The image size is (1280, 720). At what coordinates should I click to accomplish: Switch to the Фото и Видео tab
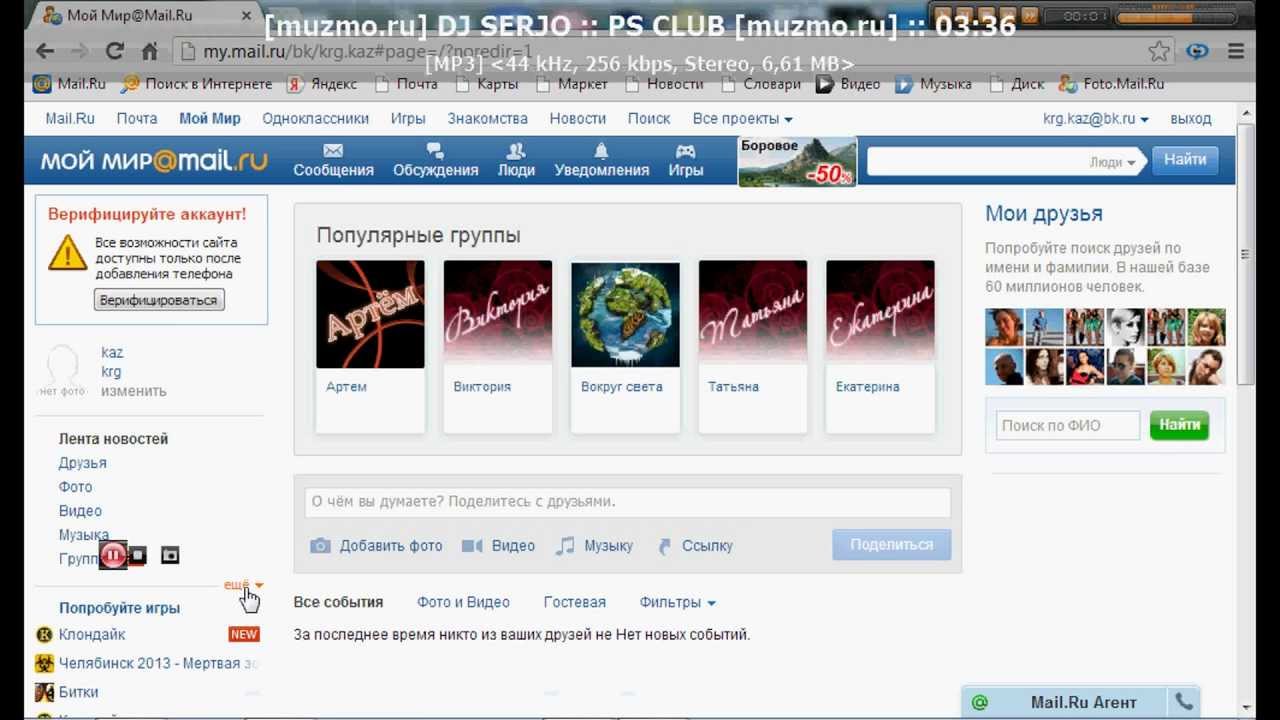(463, 602)
